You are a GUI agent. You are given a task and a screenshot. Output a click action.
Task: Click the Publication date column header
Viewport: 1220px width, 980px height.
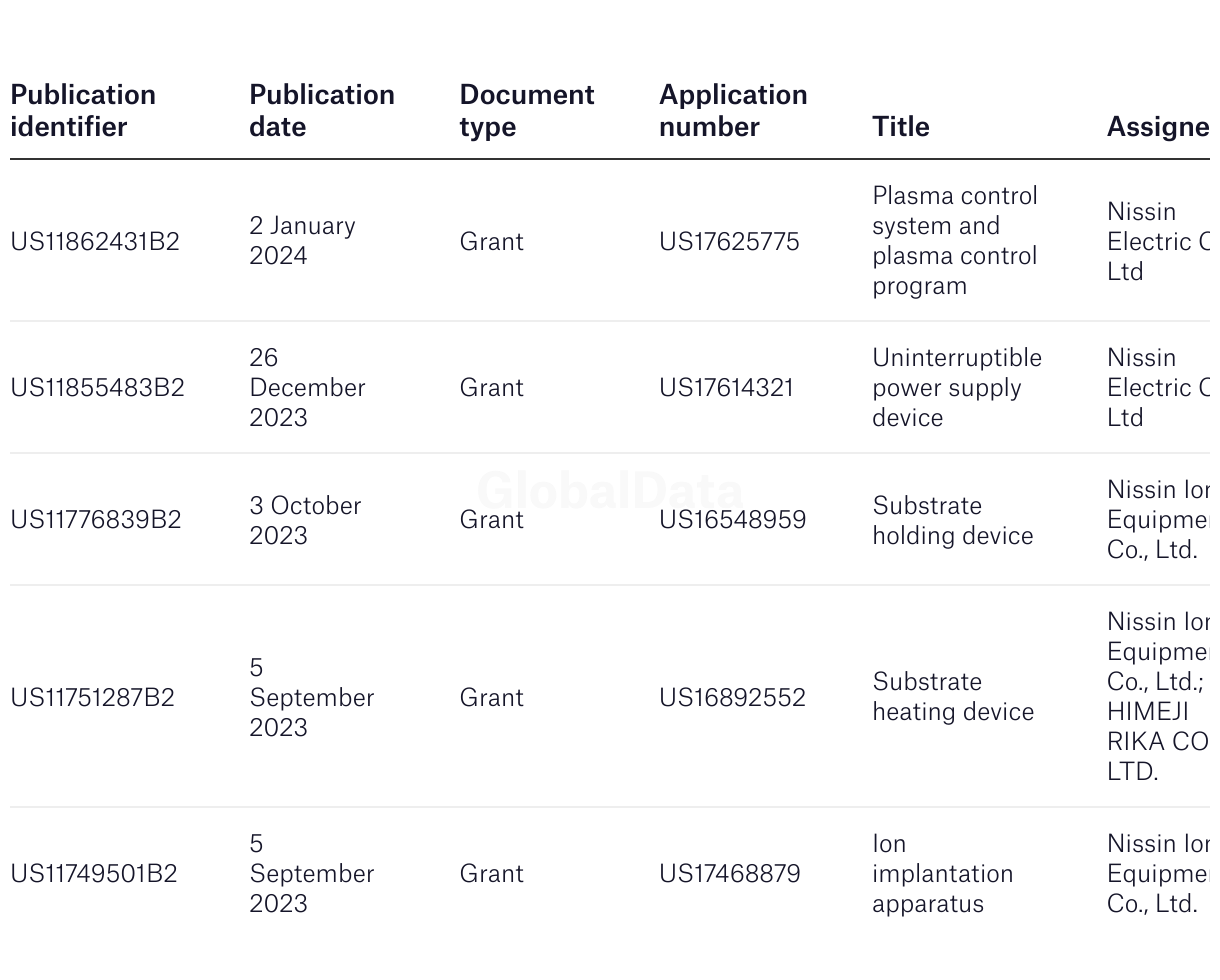[x=322, y=111]
